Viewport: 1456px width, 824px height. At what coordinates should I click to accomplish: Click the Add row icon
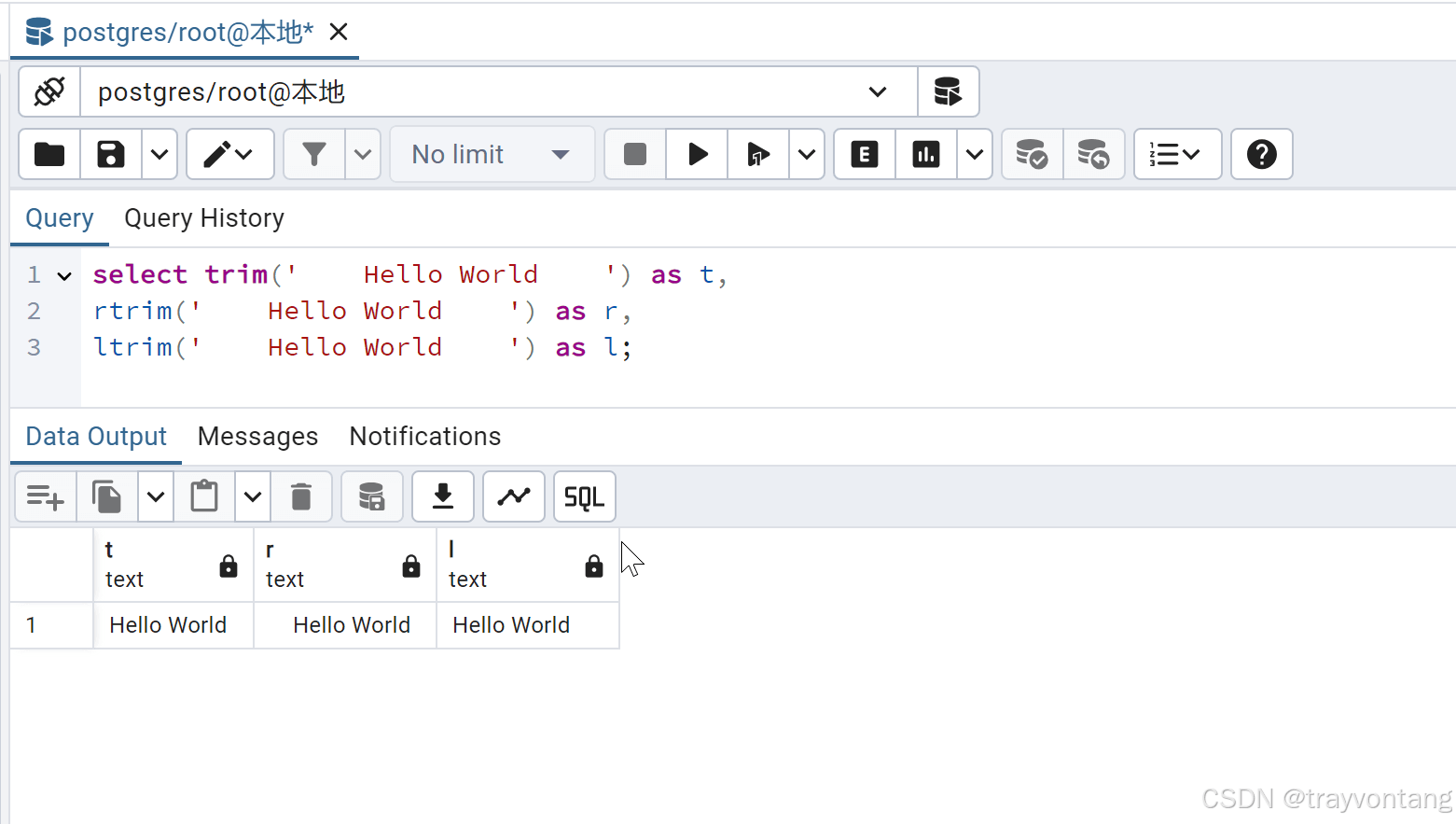[46, 497]
